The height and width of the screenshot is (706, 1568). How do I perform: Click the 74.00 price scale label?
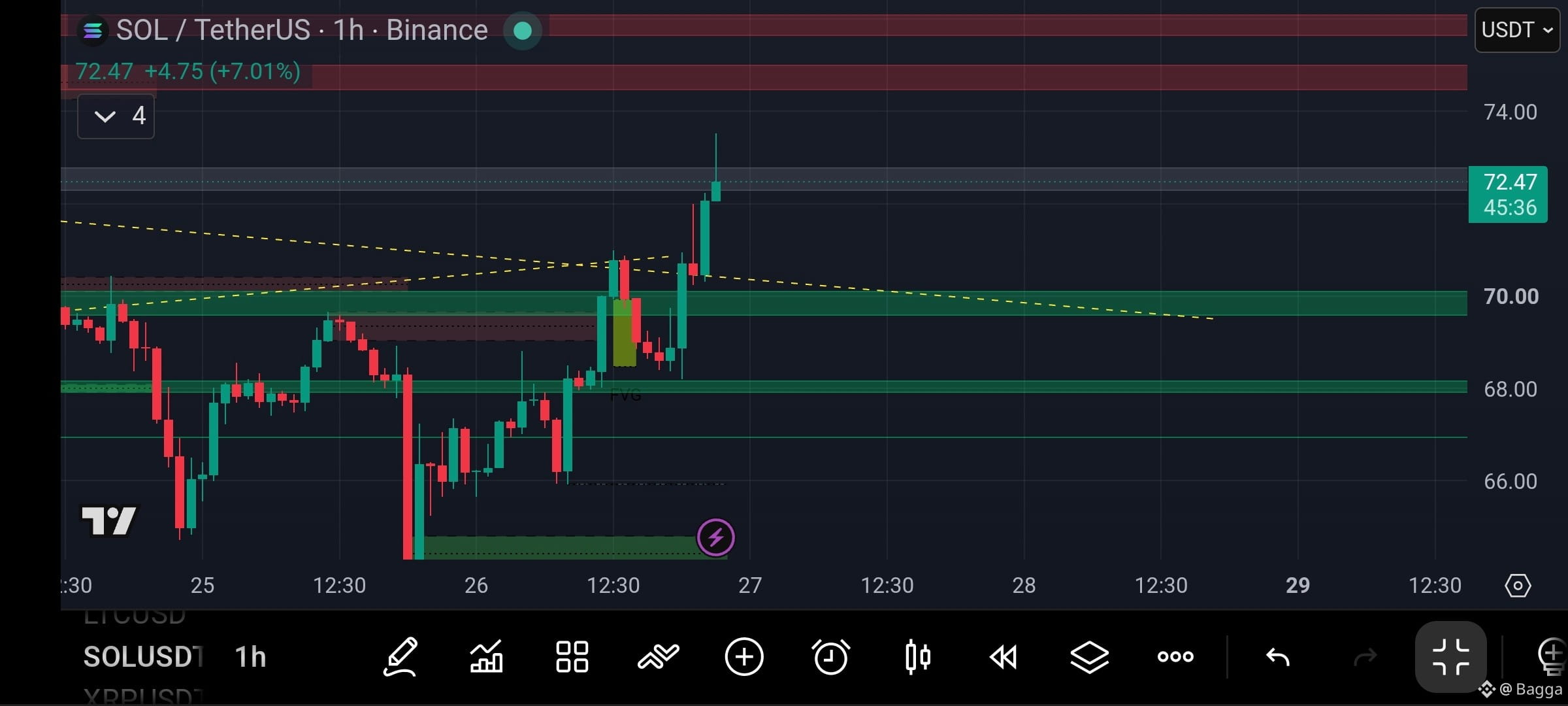[1510, 112]
